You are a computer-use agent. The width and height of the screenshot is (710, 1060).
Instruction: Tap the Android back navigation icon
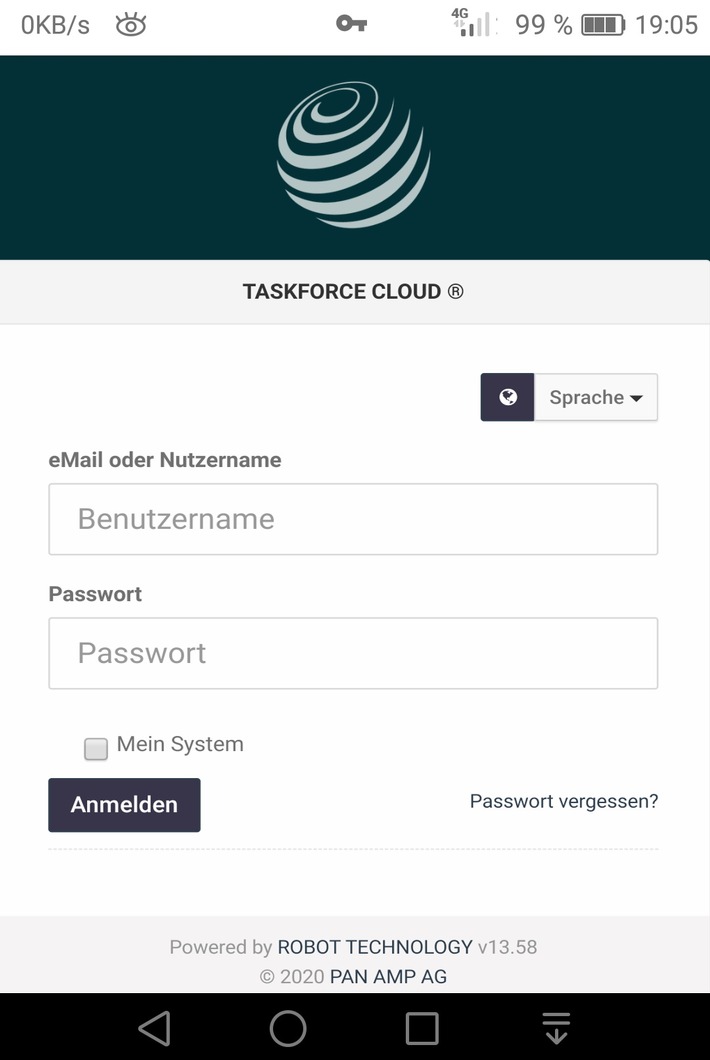154,1028
